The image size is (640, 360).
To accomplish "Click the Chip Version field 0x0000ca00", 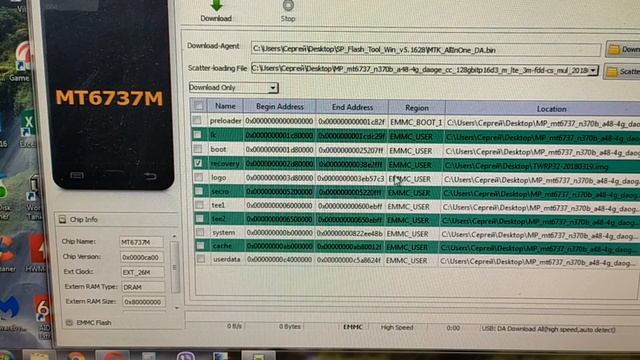I will coord(142,257).
